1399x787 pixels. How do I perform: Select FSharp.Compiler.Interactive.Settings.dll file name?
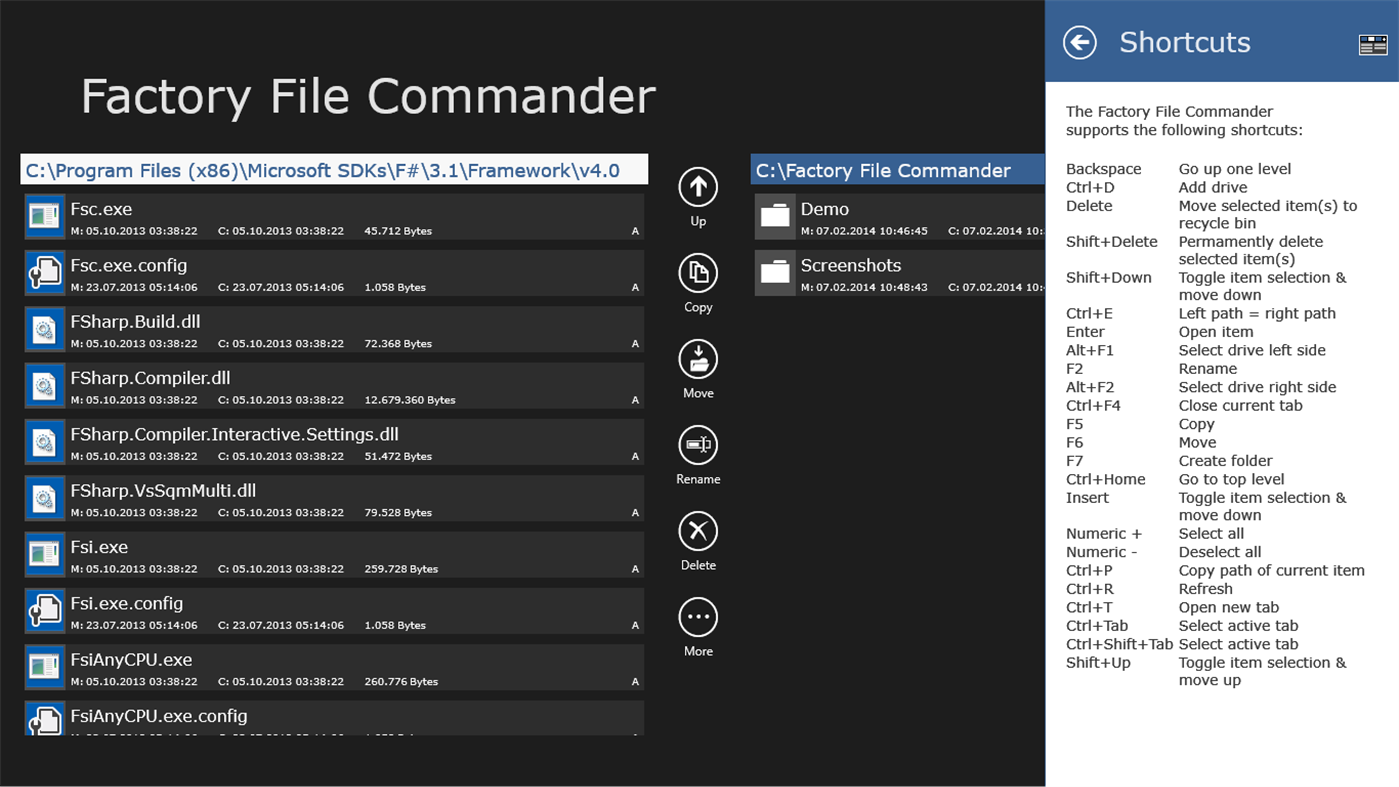(235, 434)
